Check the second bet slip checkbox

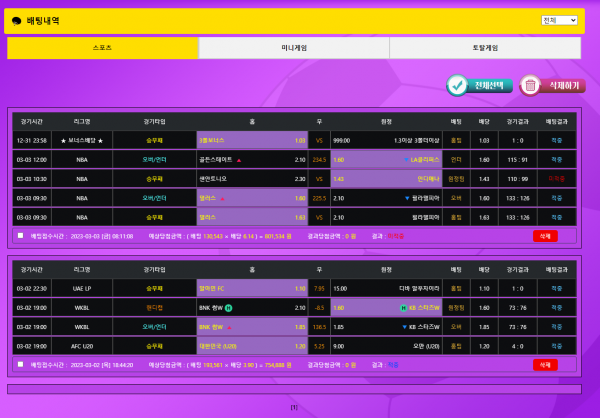(x=21, y=365)
